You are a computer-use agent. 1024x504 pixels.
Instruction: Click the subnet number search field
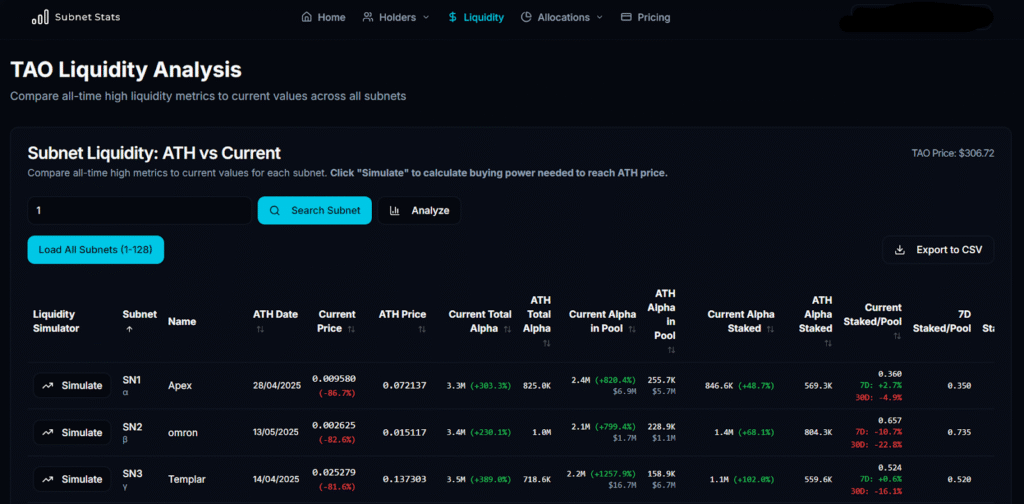click(x=139, y=211)
